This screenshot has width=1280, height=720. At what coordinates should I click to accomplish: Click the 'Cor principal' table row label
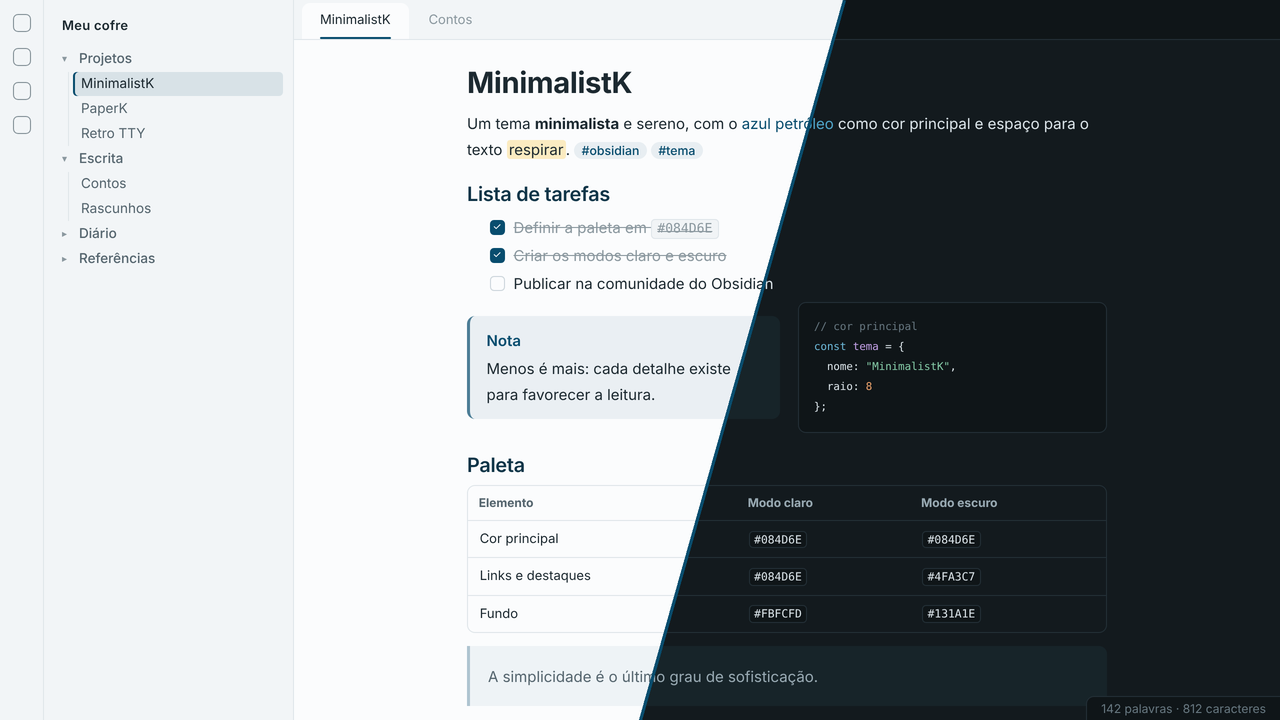click(519, 539)
